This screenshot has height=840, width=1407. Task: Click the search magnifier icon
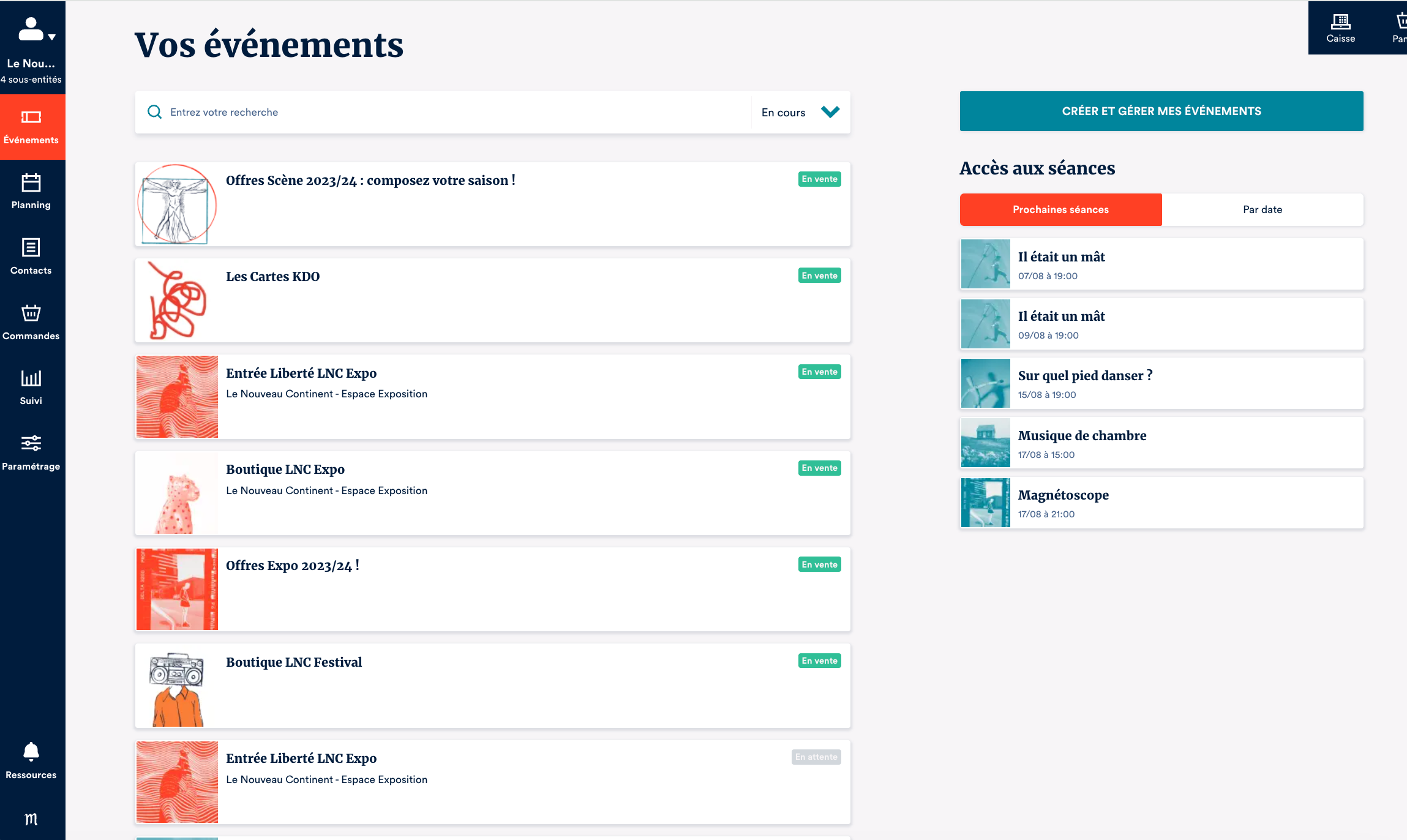click(155, 112)
